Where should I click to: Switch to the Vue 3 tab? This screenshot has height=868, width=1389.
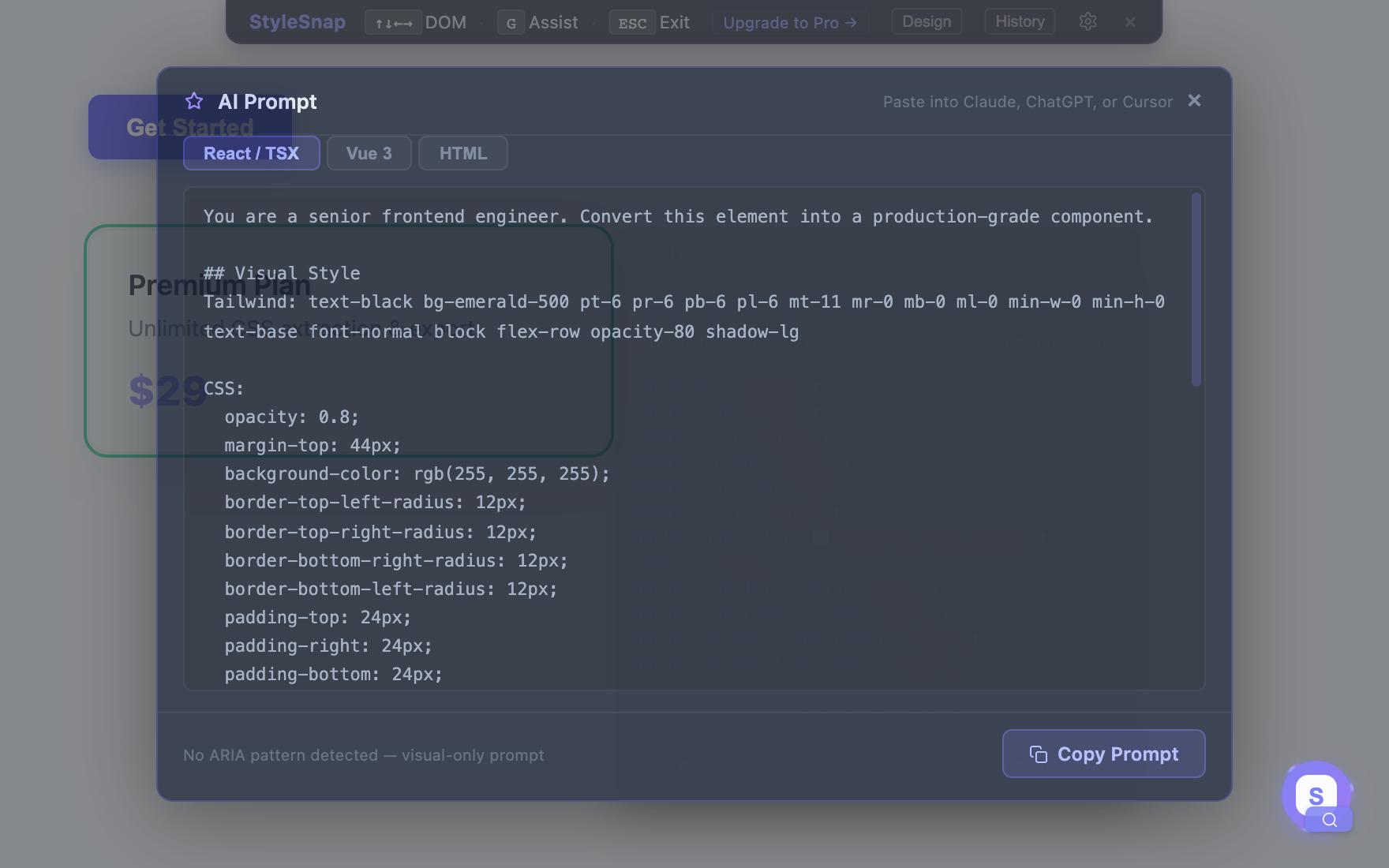pyautogui.click(x=369, y=153)
